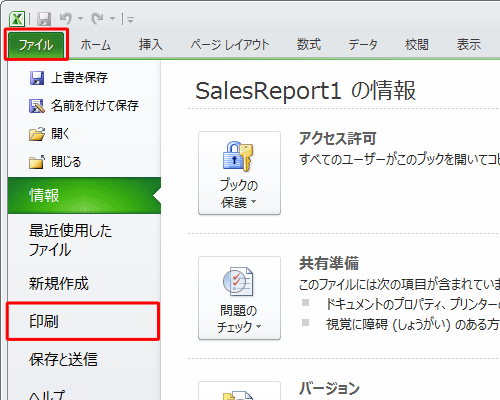
Task: Click the Excel application icon in title bar
Action: click(x=17, y=19)
